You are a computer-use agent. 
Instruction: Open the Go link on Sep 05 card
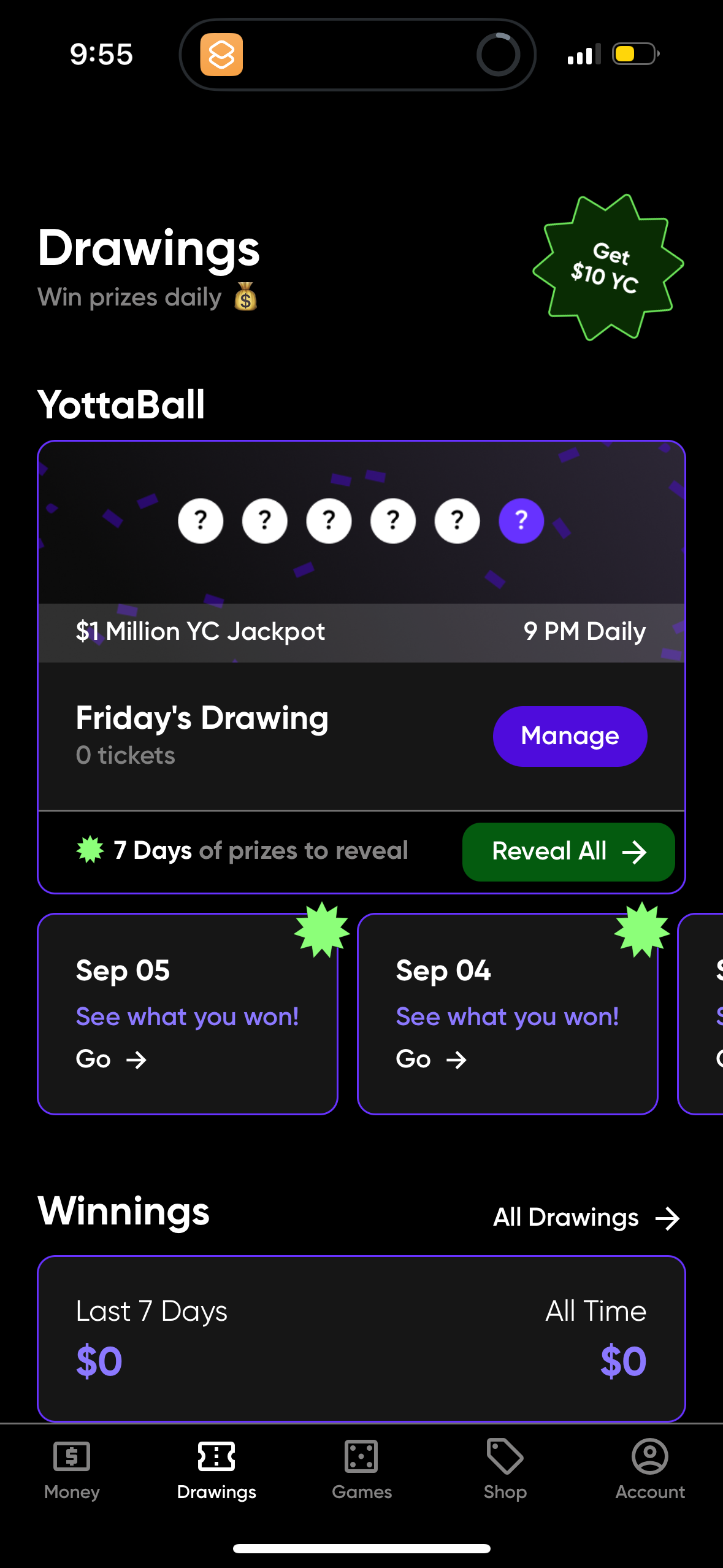point(110,1059)
